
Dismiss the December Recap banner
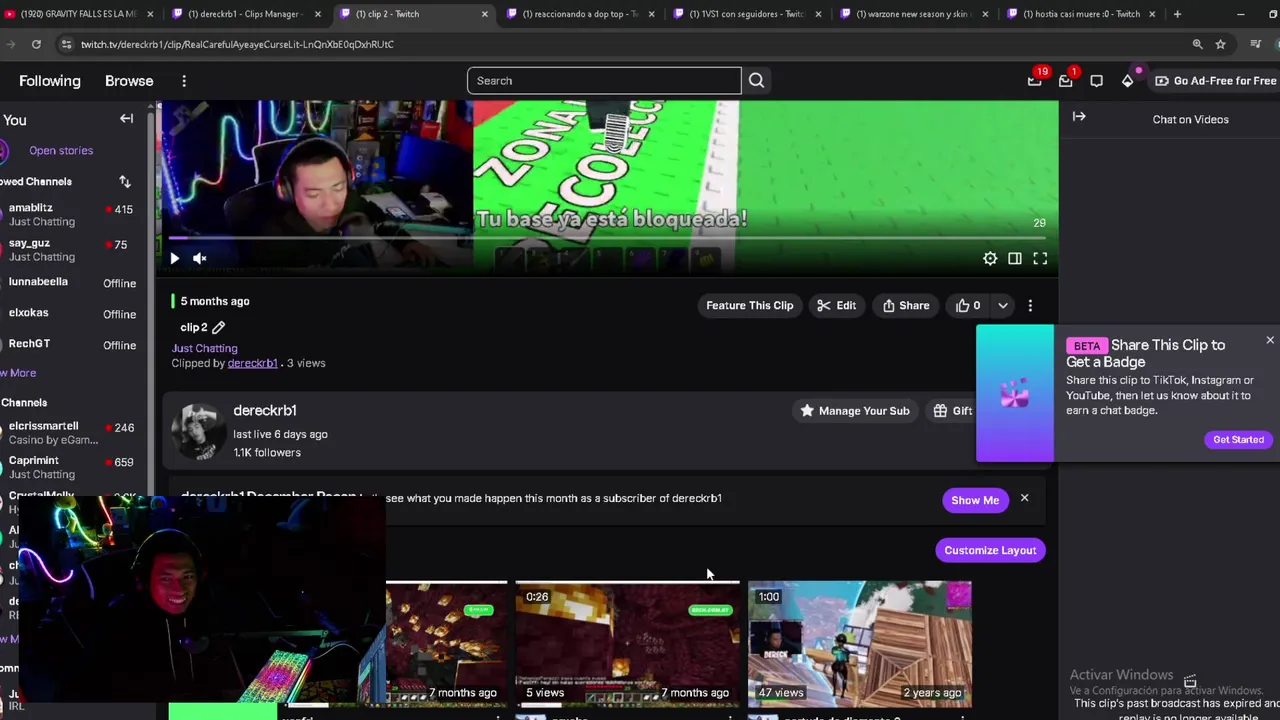[1024, 498]
